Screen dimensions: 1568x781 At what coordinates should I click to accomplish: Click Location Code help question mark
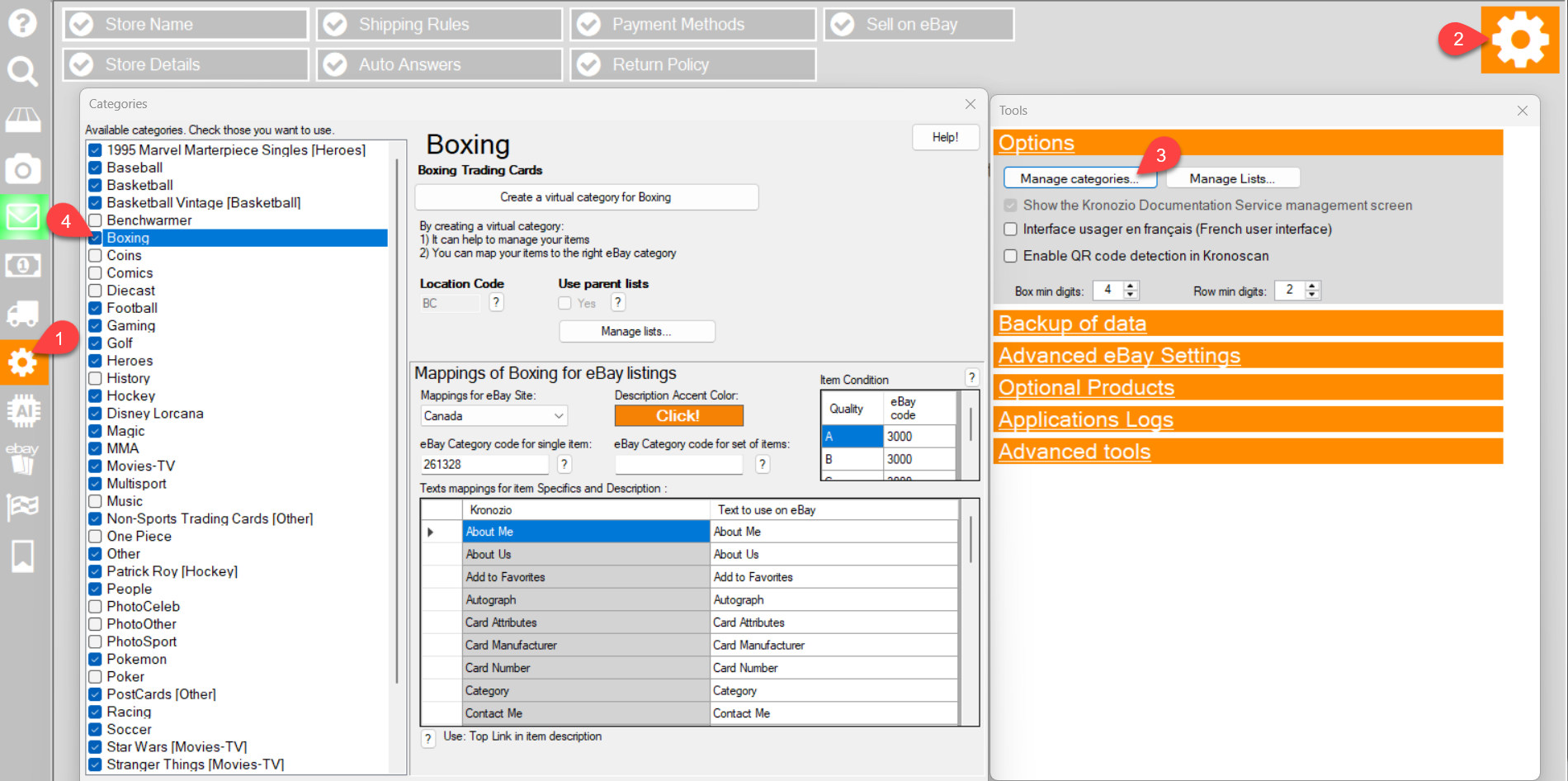coord(496,302)
